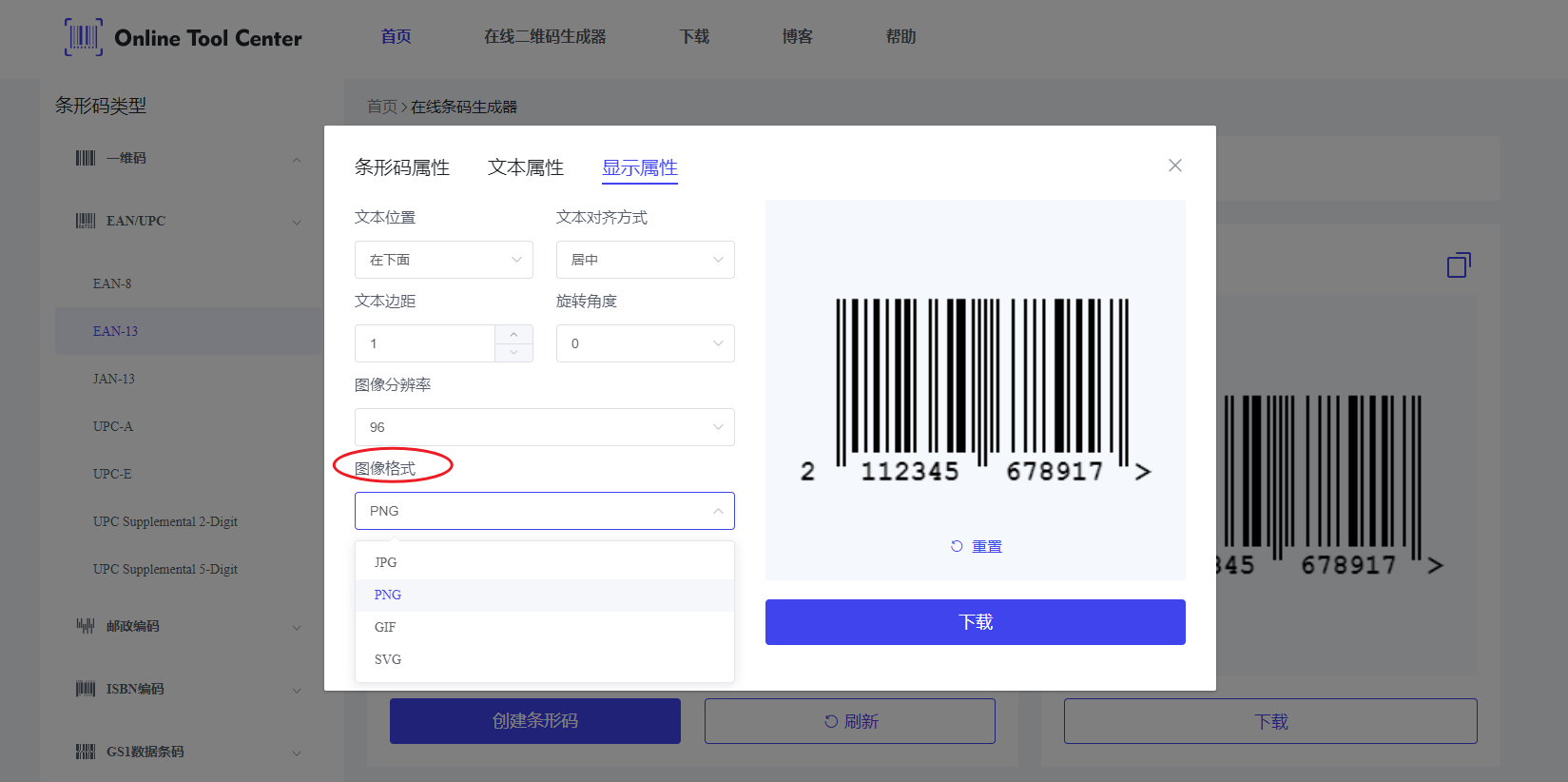Image resolution: width=1568 pixels, height=782 pixels.
Task: Click the 重置 link under barcode preview
Action: point(987,546)
